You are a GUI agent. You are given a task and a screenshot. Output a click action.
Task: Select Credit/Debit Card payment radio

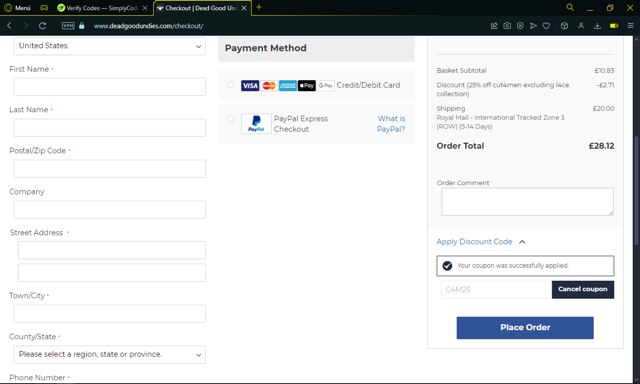(231, 85)
